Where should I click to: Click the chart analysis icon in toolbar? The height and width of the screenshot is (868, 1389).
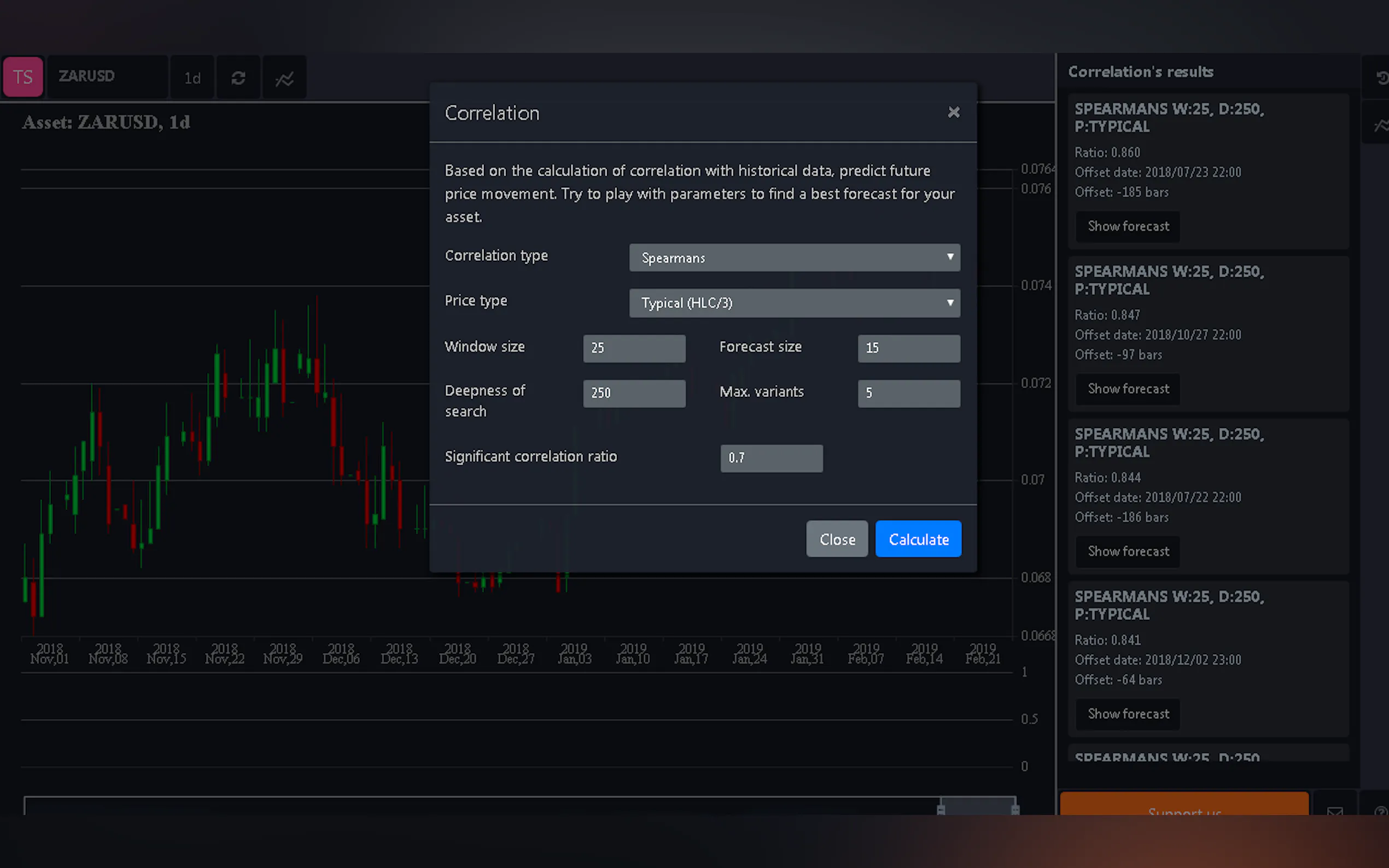click(284, 79)
